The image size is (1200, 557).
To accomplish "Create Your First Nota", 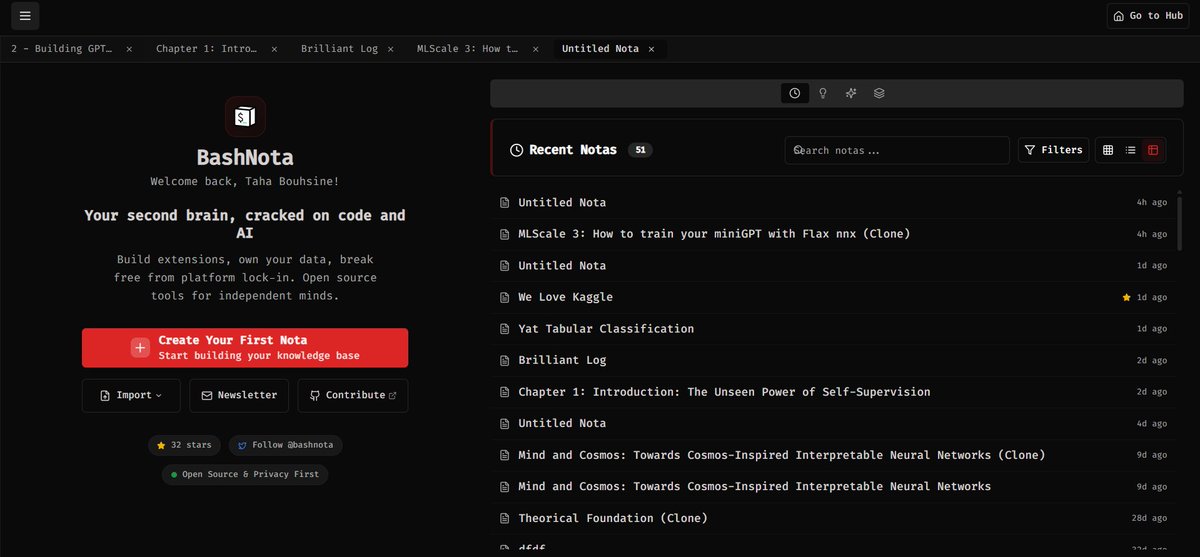I will [245, 347].
